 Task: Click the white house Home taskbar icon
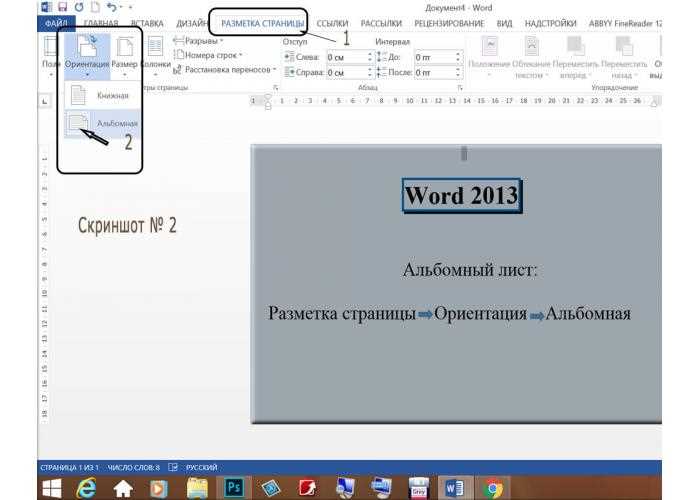click(x=123, y=488)
